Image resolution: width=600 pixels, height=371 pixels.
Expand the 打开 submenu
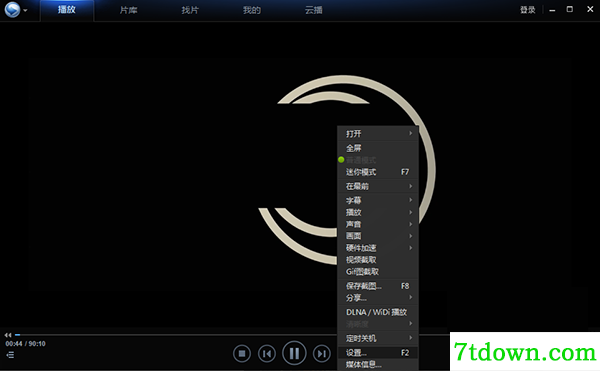tap(378, 133)
